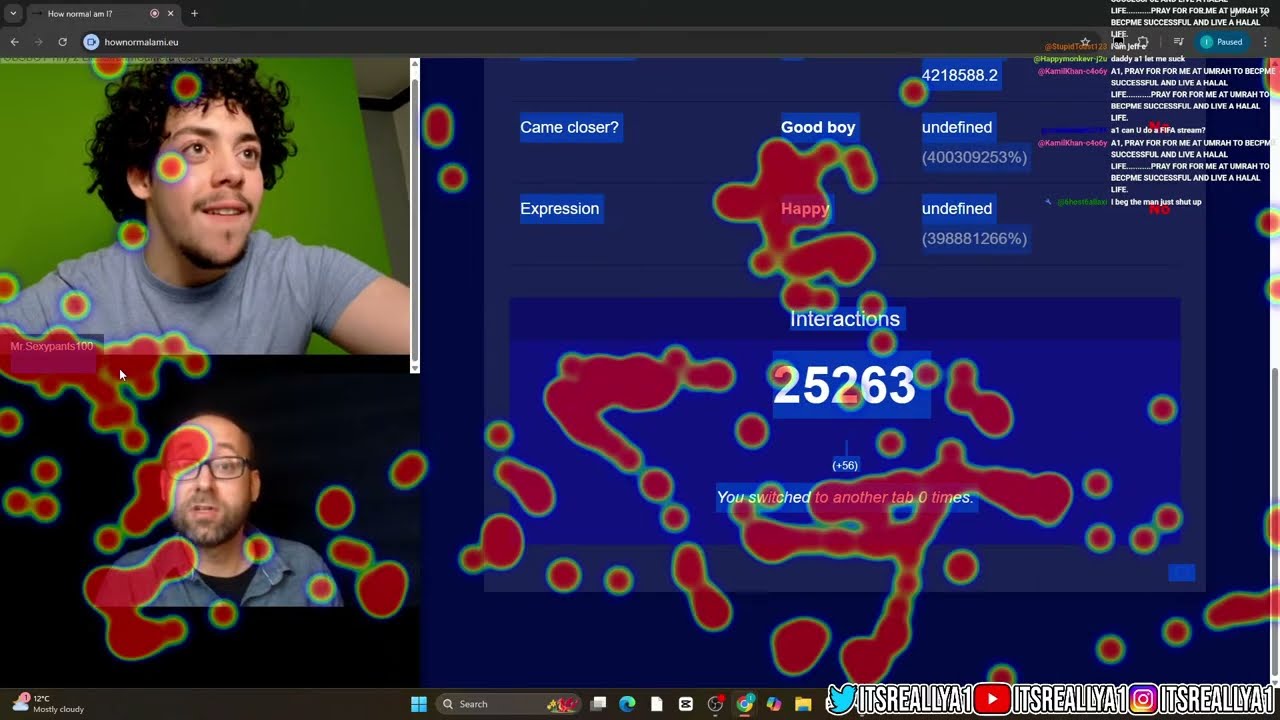Bookmark this page with the star icon
The height and width of the screenshot is (720, 1280).
point(1085,42)
